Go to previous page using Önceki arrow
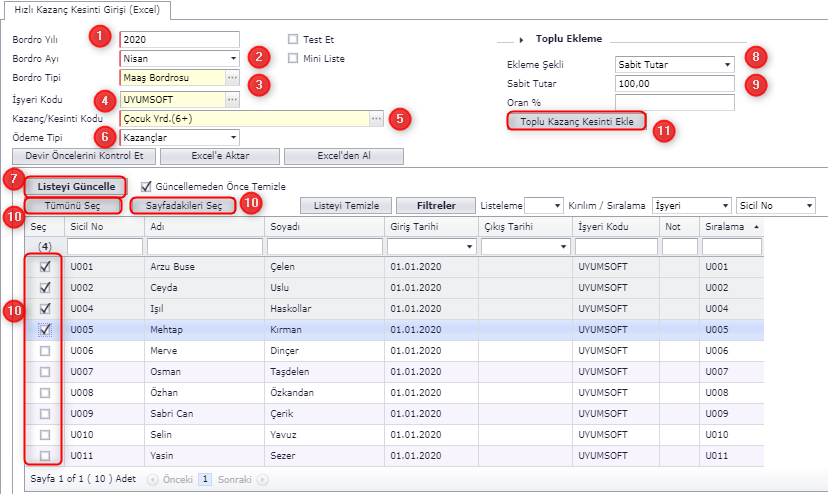The width and height of the screenshot is (828, 494). tap(153, 479)
